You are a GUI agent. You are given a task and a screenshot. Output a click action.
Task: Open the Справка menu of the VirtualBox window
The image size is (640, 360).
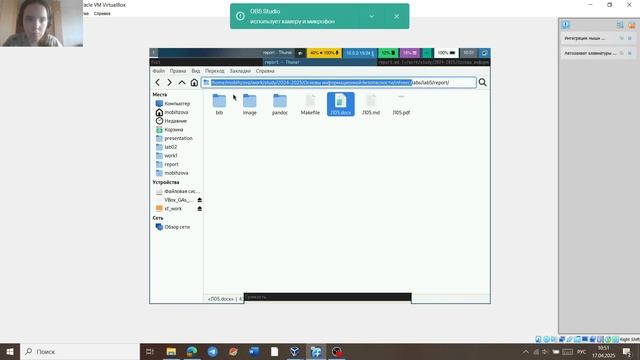102,13
